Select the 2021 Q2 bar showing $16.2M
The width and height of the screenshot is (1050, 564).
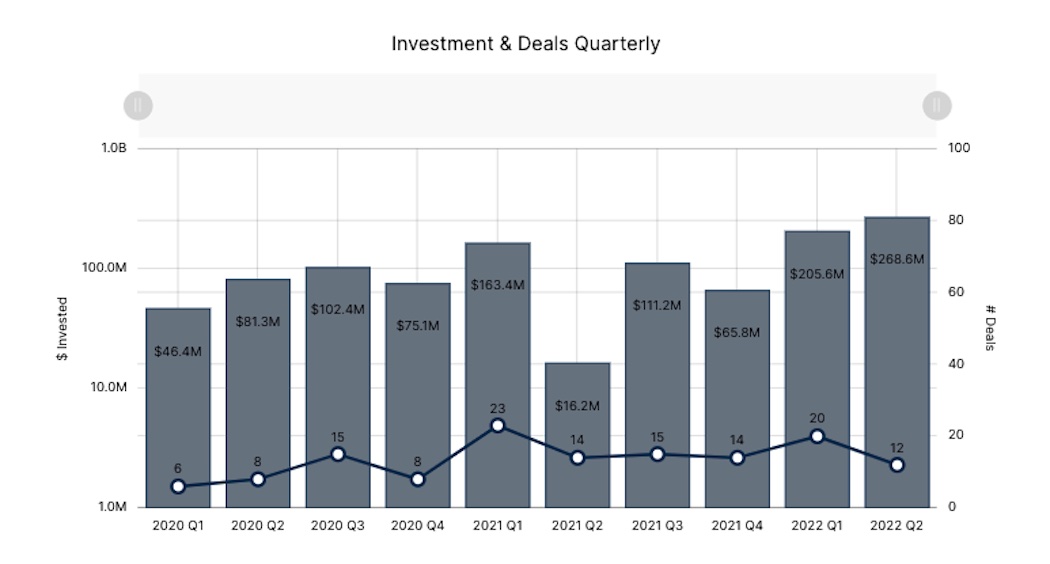tap(578, 420)
